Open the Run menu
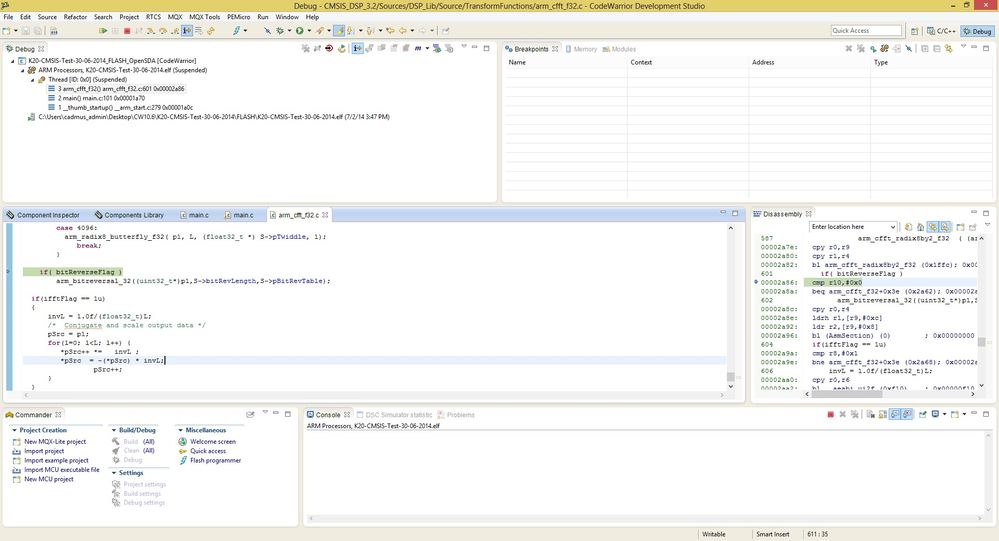 click(262, 17)
